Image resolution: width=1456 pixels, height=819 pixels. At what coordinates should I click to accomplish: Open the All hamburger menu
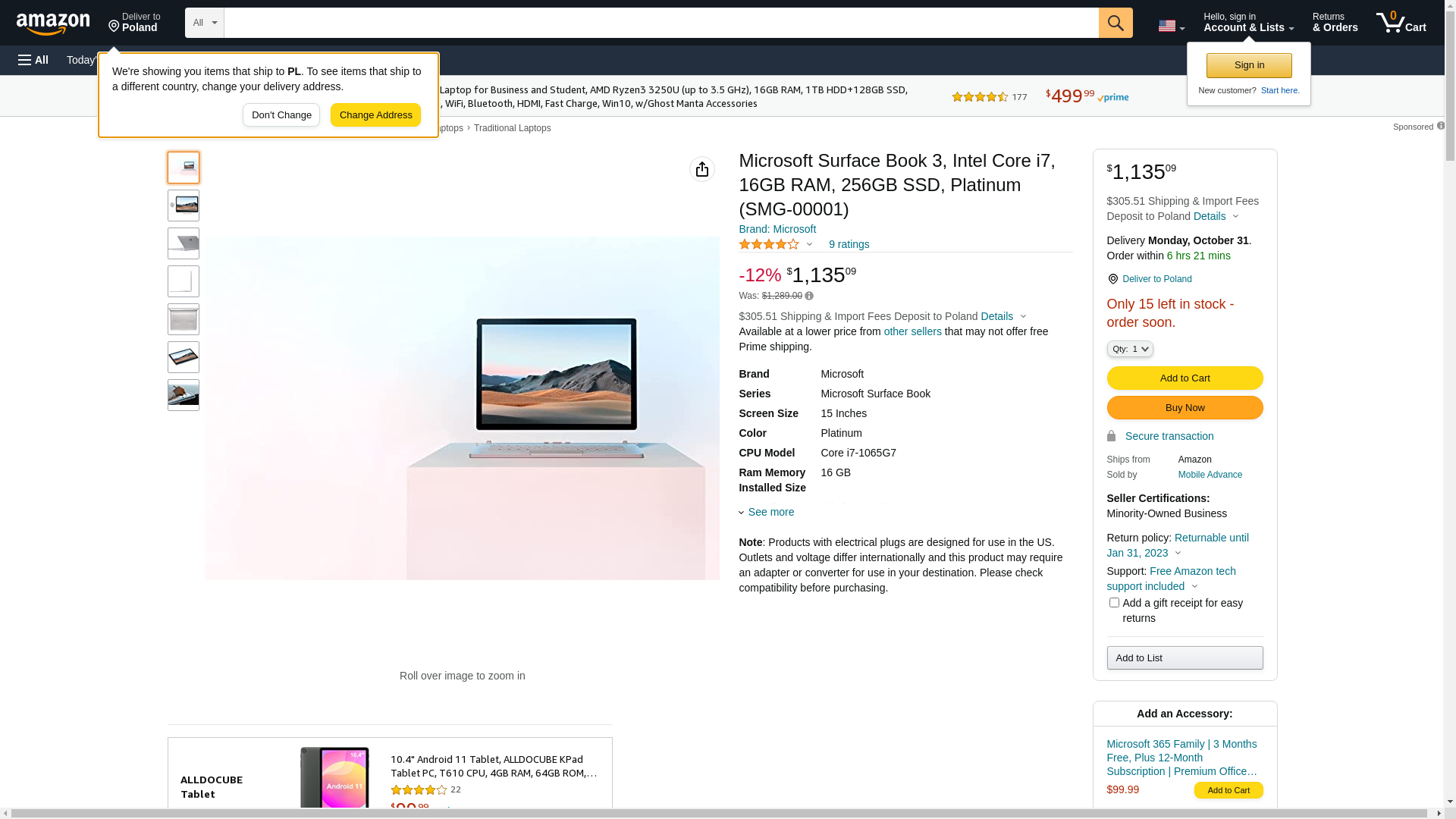pyautogui.click(x=33, y=60)
